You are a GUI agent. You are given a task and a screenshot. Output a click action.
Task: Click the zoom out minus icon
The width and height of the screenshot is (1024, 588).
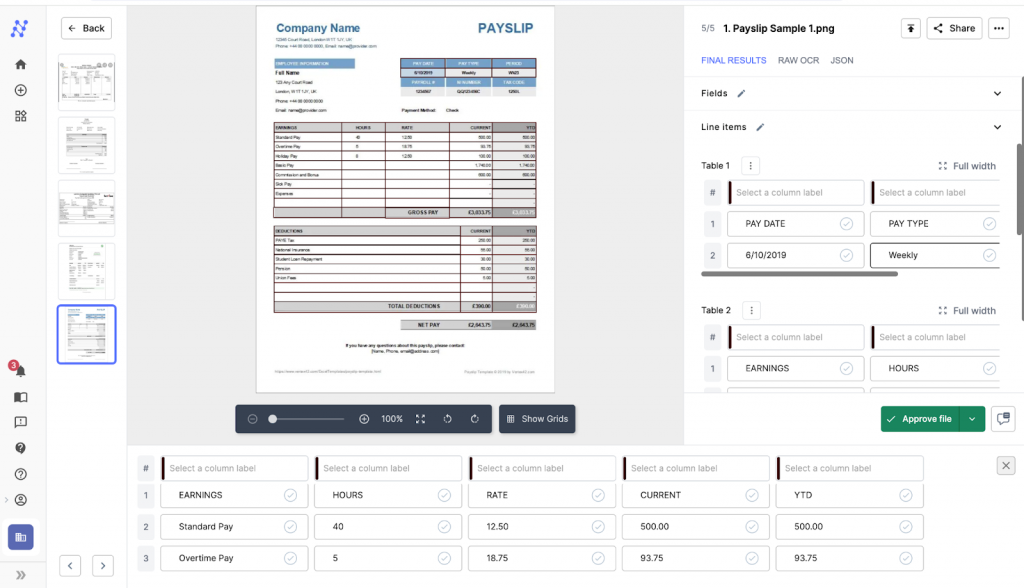click(253, 419)
